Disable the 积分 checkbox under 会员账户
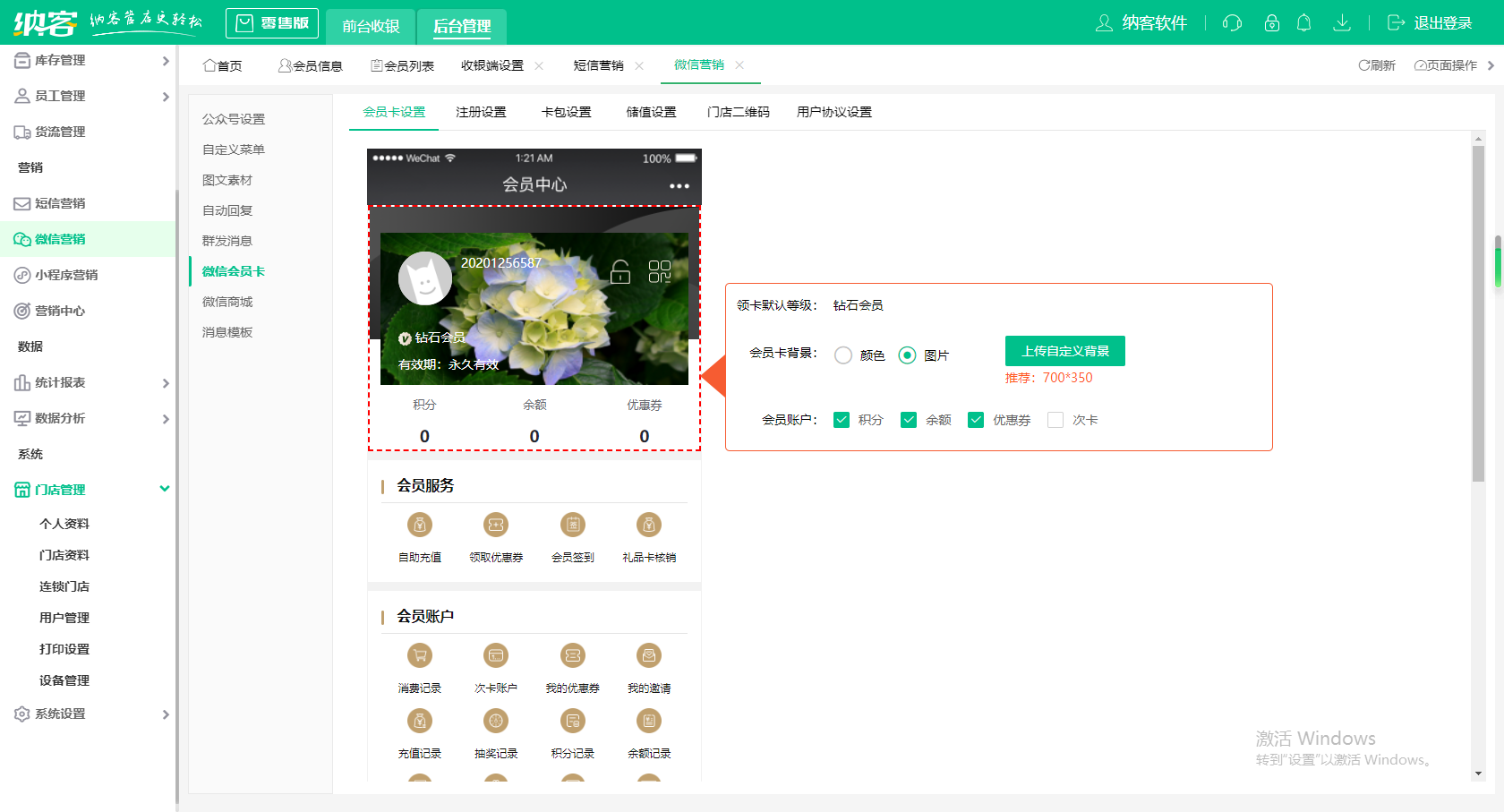Screen dimensions: 1504x812 (x=842, y=419)
